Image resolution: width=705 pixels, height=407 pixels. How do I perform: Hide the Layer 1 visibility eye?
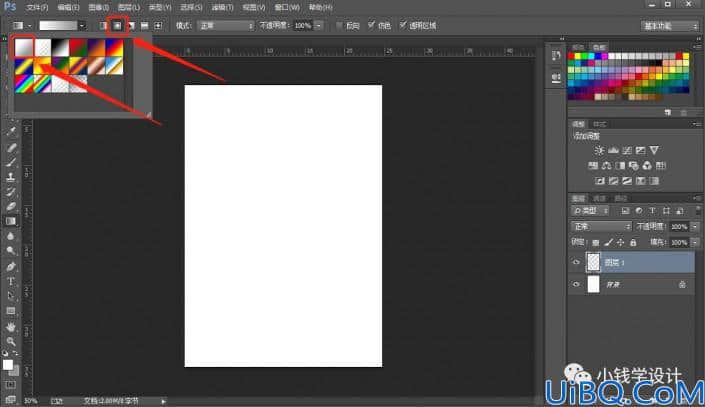(576, 262)
